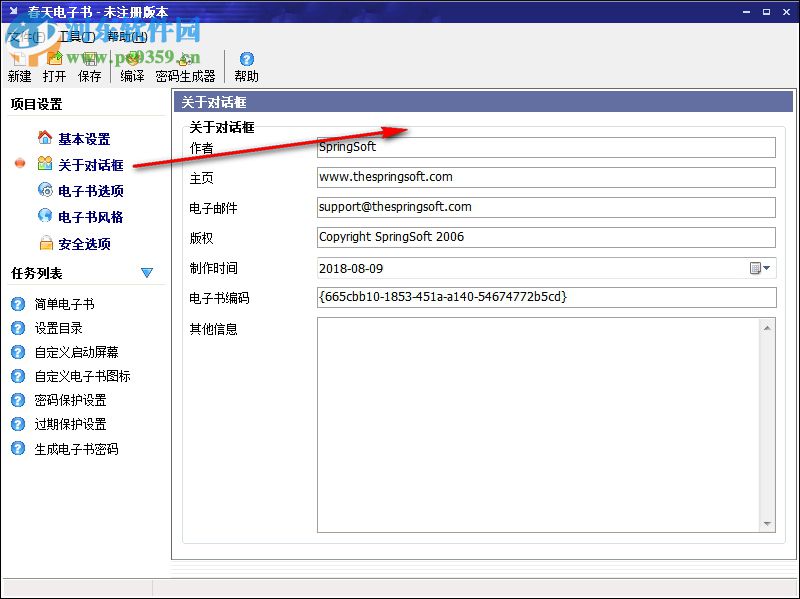This screenshot has width=800, height=599.
Task: Open the 文件 menu
Action: coord(27,37)
